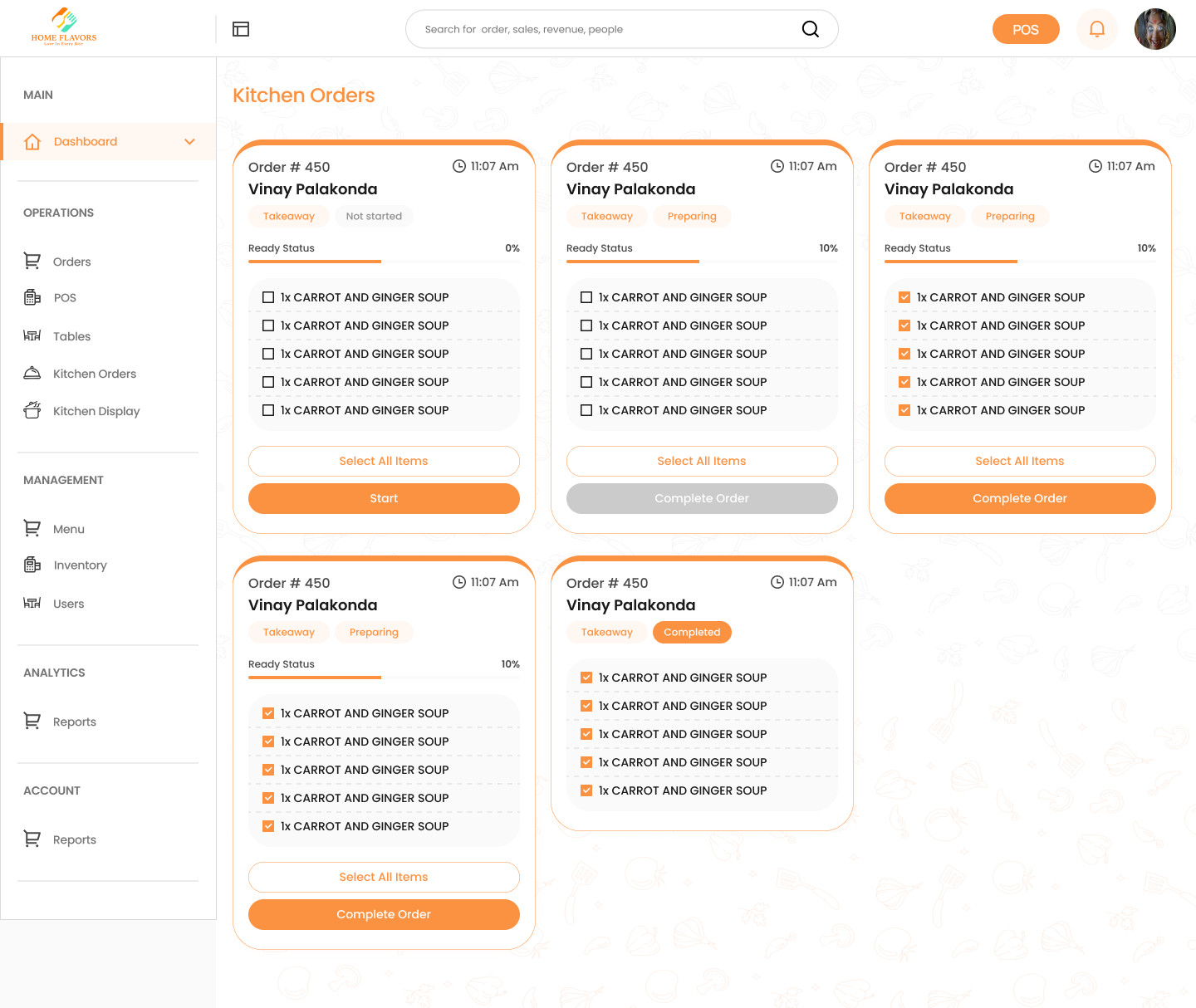The width and height of the screenshot is (1196, 1008).
Task: Open Kitchen Orders in the sidebar
Action: (x=94, y=374)
